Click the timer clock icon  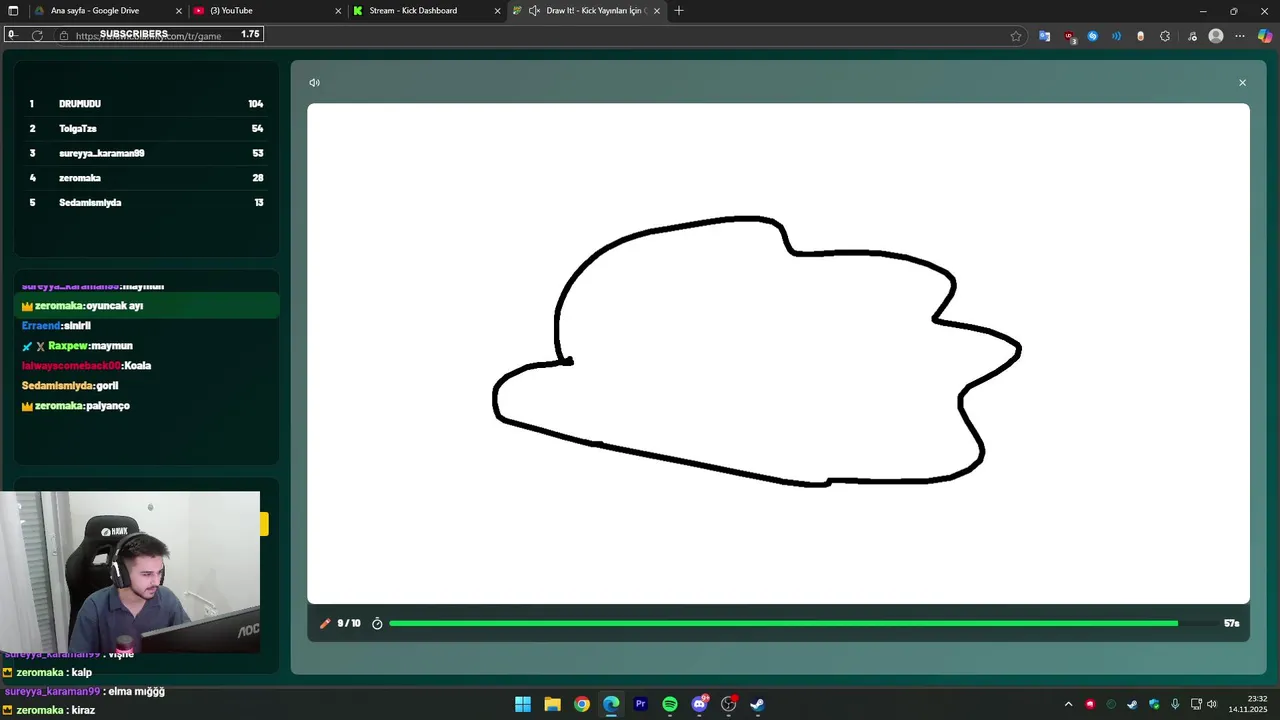377,624
